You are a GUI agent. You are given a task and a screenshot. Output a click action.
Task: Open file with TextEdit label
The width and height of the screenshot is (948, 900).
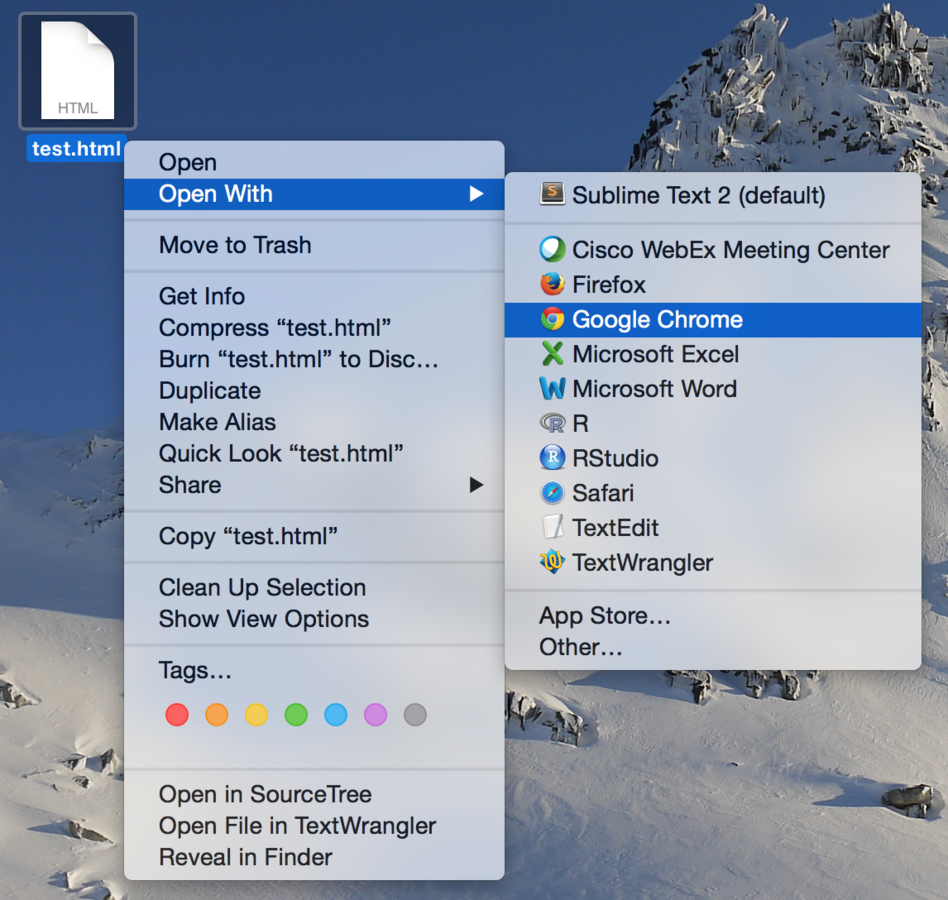coord(615,528)
